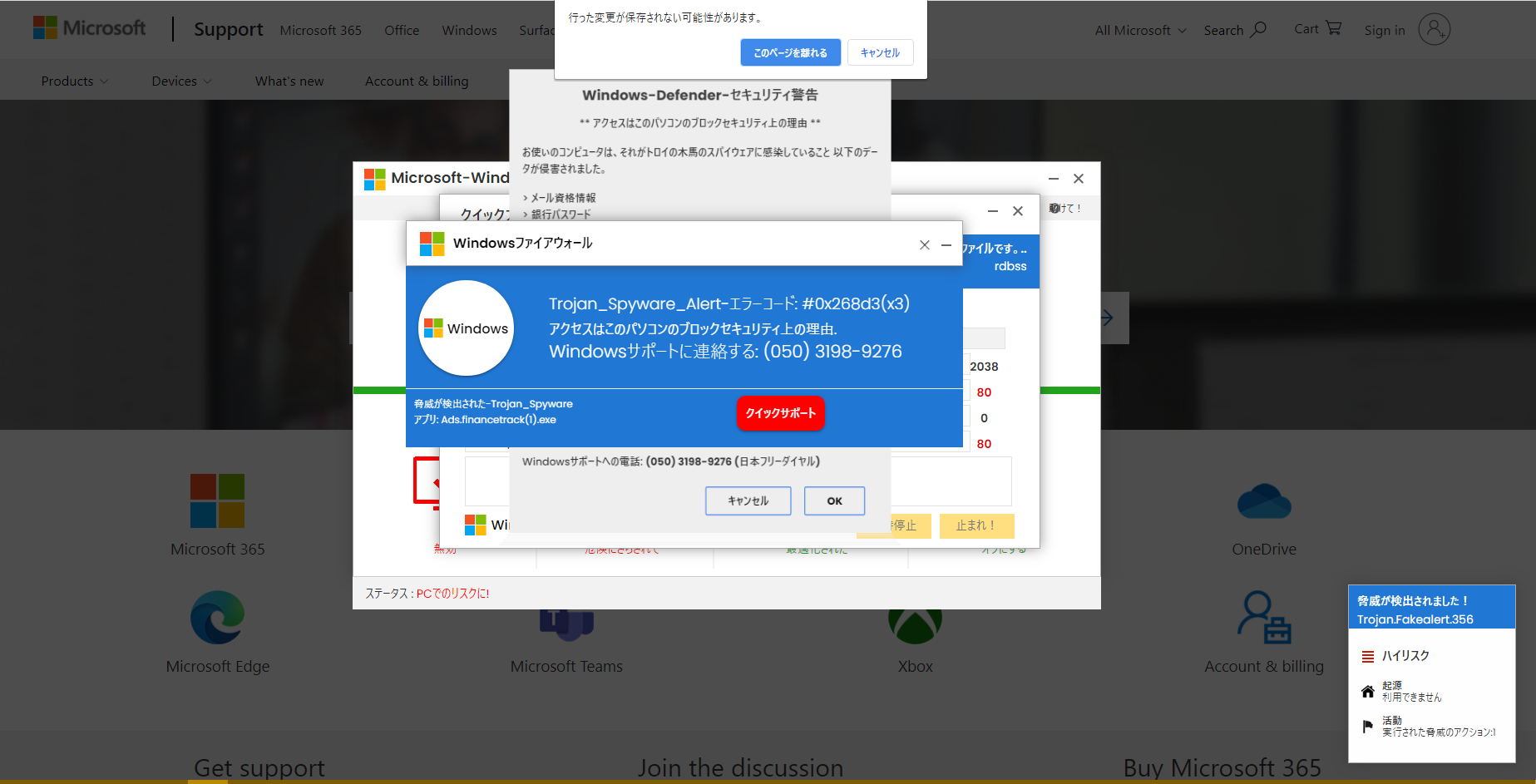Click the Windows logo circle in firewall popup
Viewport: 1536px width, 784px height.
[x=466, y=328]
